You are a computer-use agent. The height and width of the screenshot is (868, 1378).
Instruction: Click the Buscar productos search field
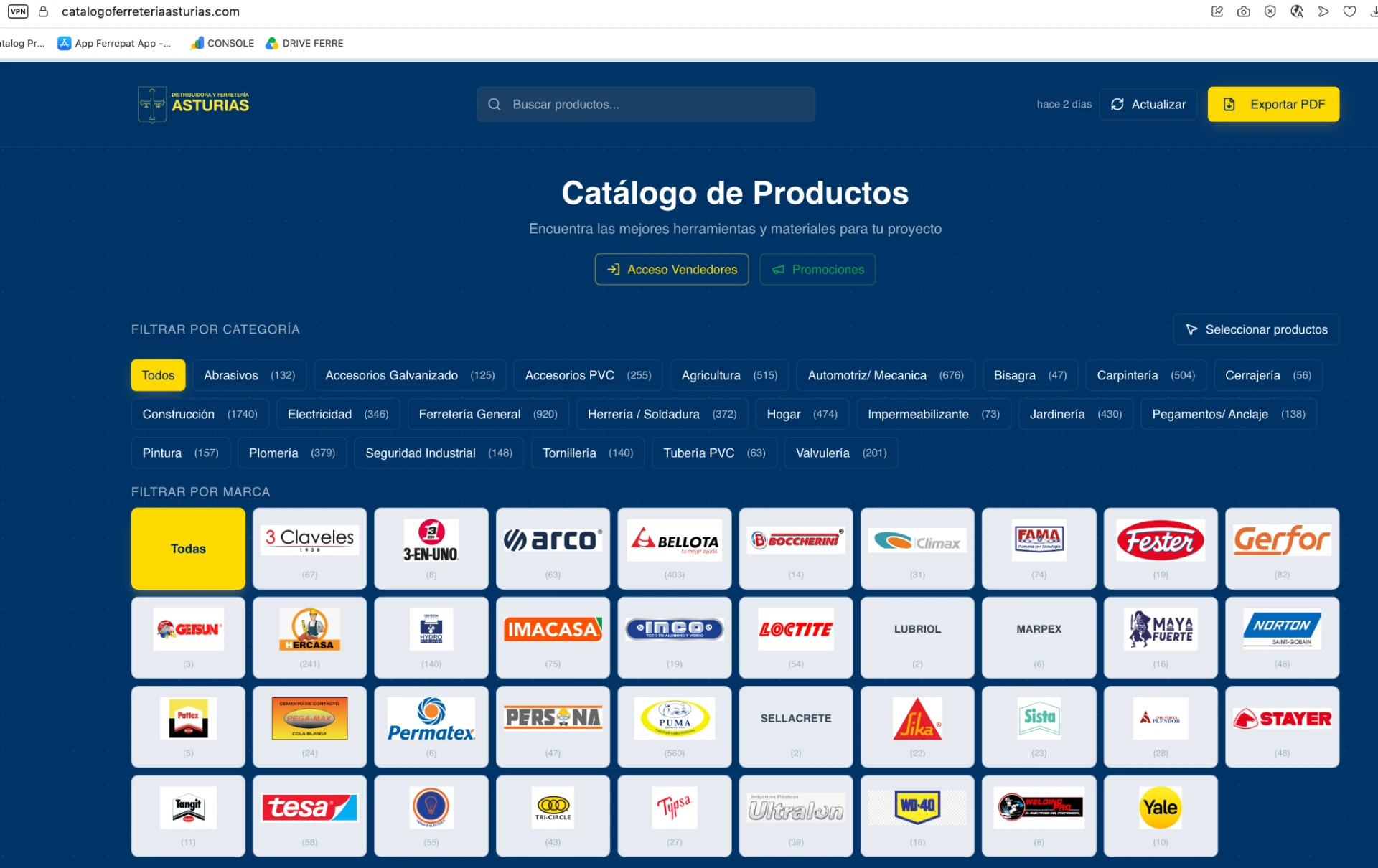pyautogui.click(x=646, y=104)
